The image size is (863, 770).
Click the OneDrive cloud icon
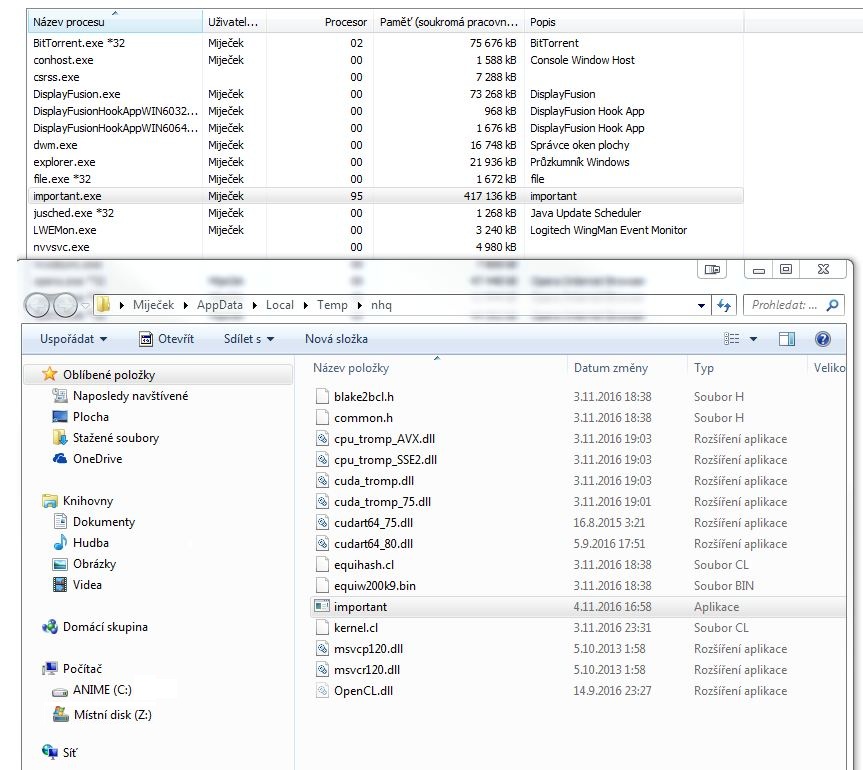59,458
